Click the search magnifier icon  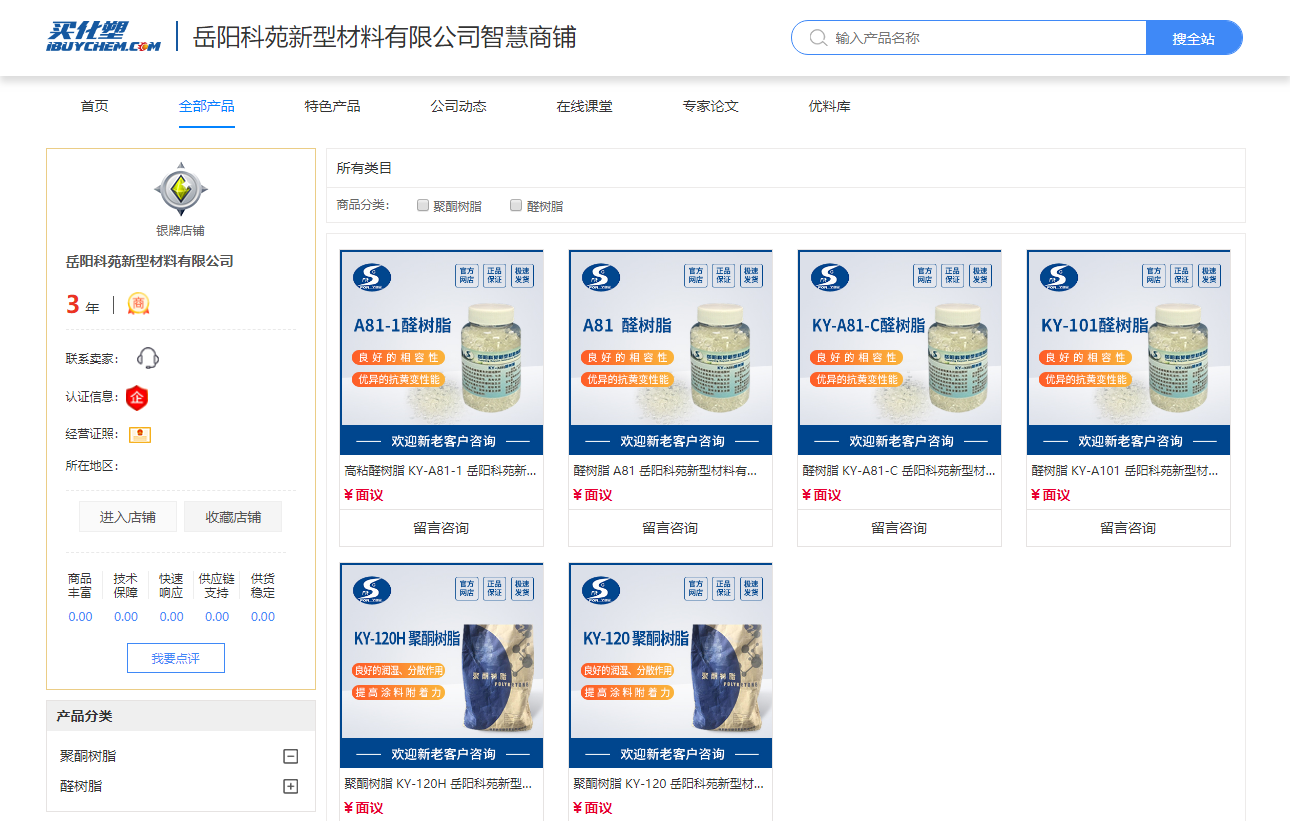tap(817, 38)
